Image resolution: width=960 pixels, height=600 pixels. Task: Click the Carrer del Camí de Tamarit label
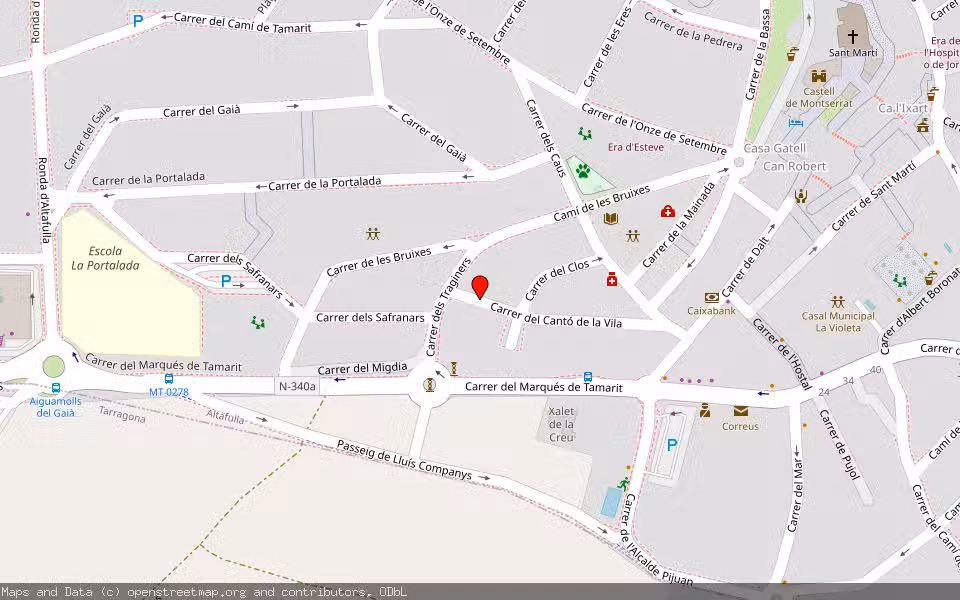243,23
